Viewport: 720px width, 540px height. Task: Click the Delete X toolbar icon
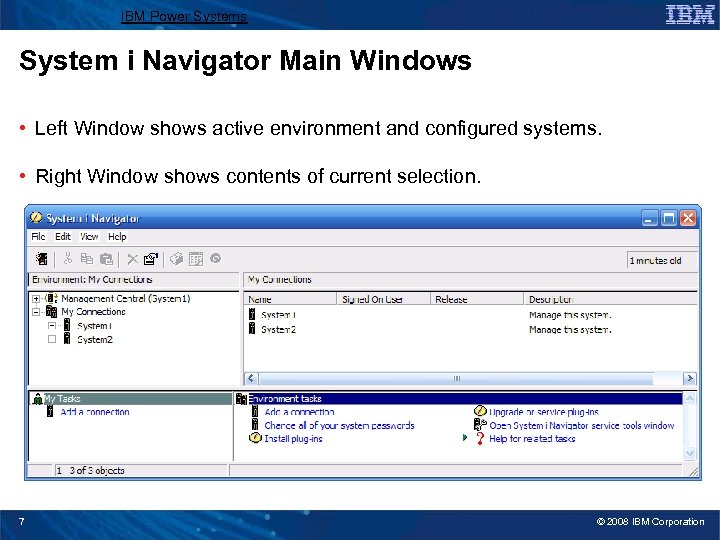tap(132, 259)
